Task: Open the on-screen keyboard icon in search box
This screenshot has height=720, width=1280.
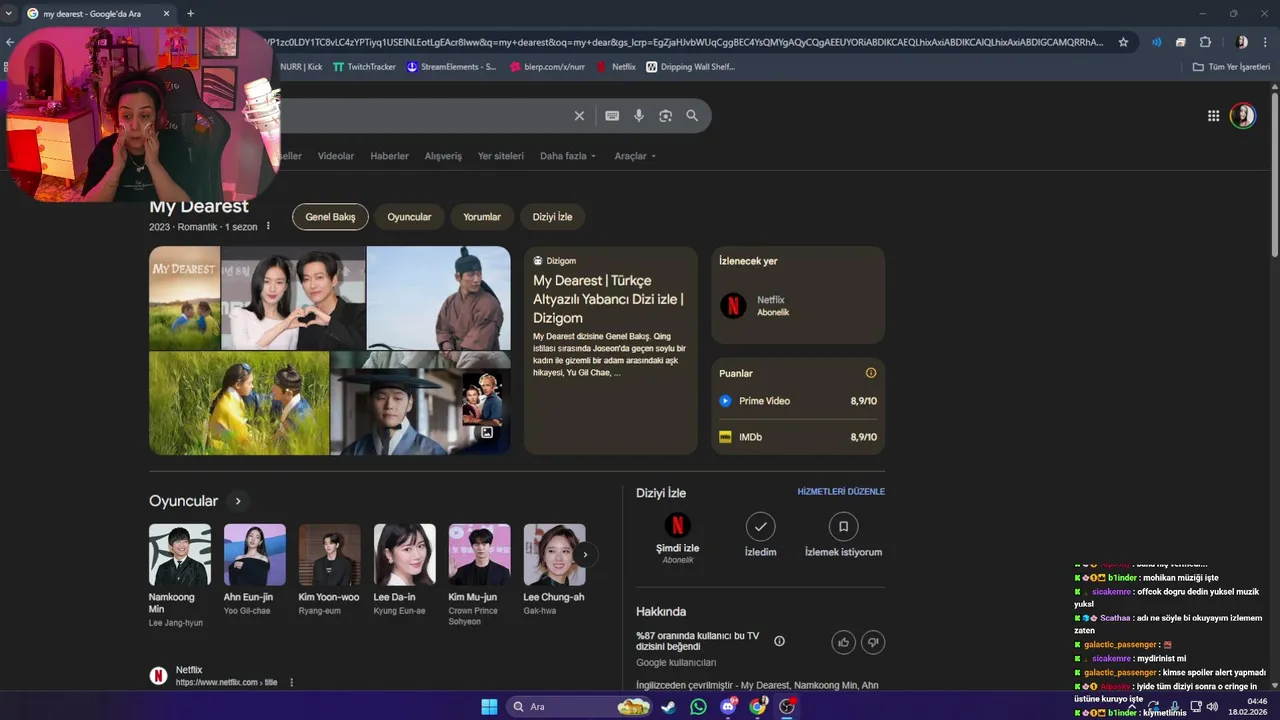Action: point(612,116)
